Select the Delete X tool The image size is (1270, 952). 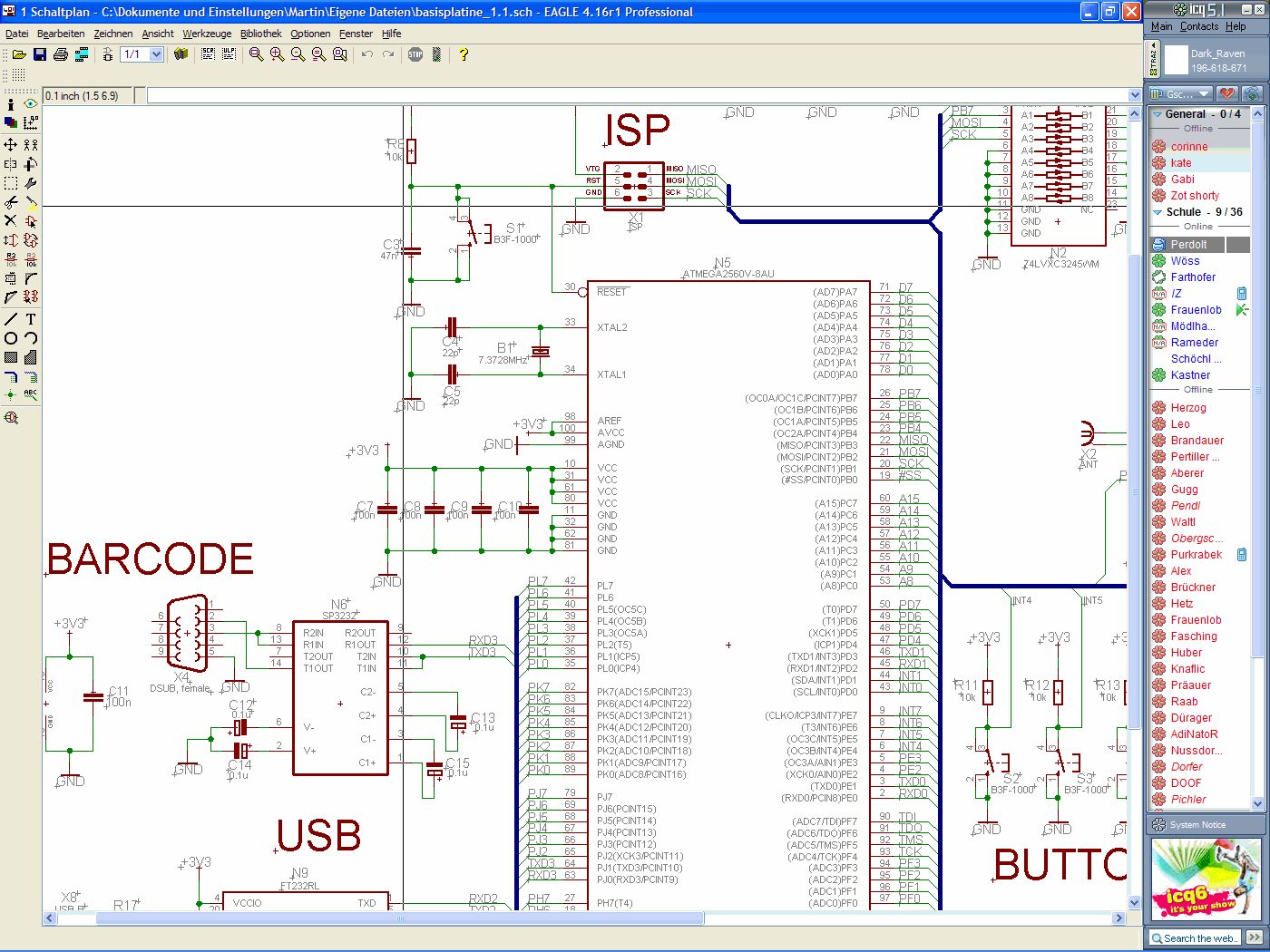11,221
